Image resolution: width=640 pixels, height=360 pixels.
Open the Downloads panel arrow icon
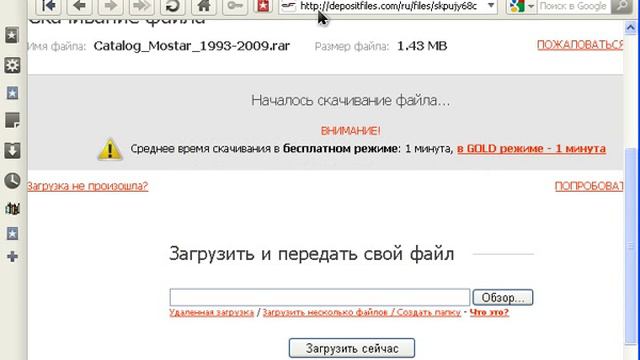12,151
